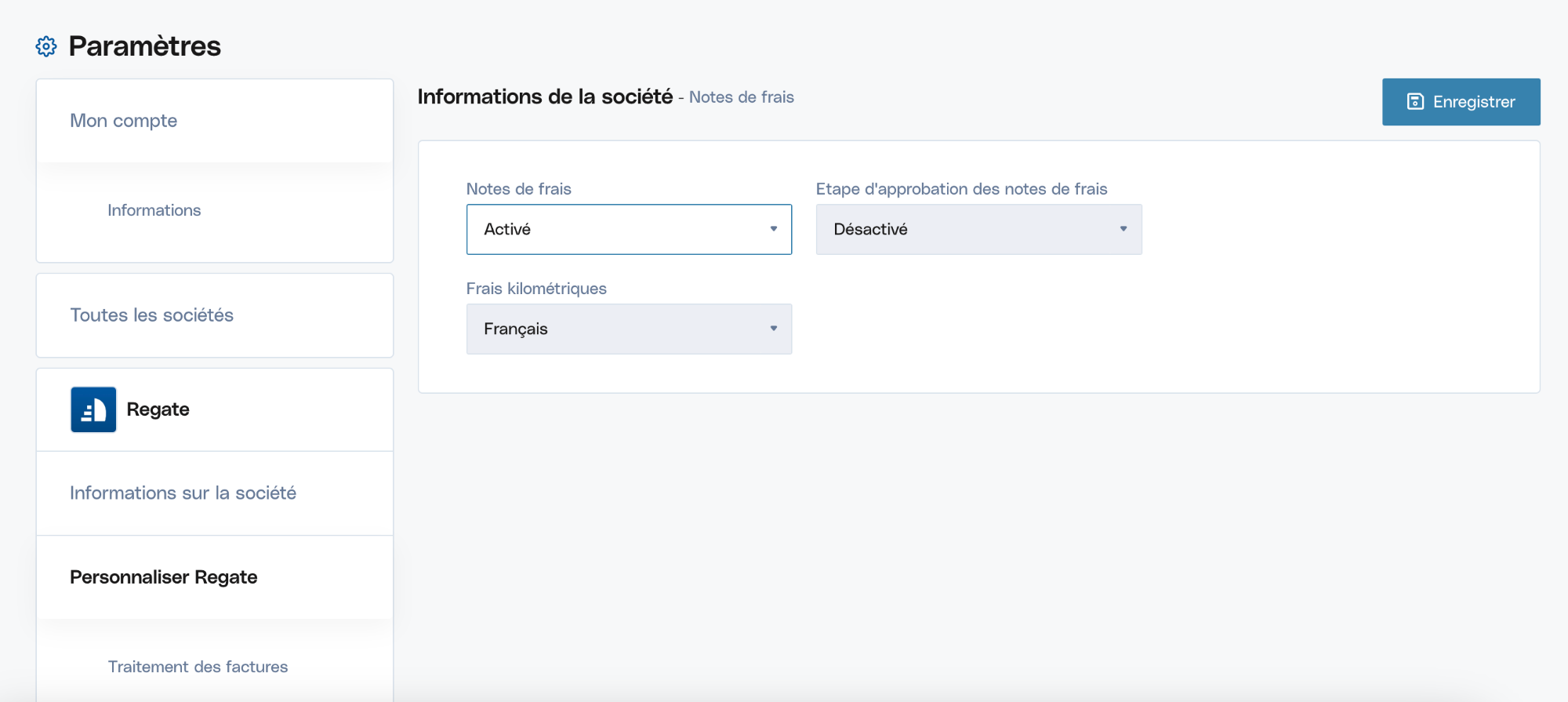This screenshot has height=702, width=1568.
Task: Open the Mon compte section
Action: [215, 121]
